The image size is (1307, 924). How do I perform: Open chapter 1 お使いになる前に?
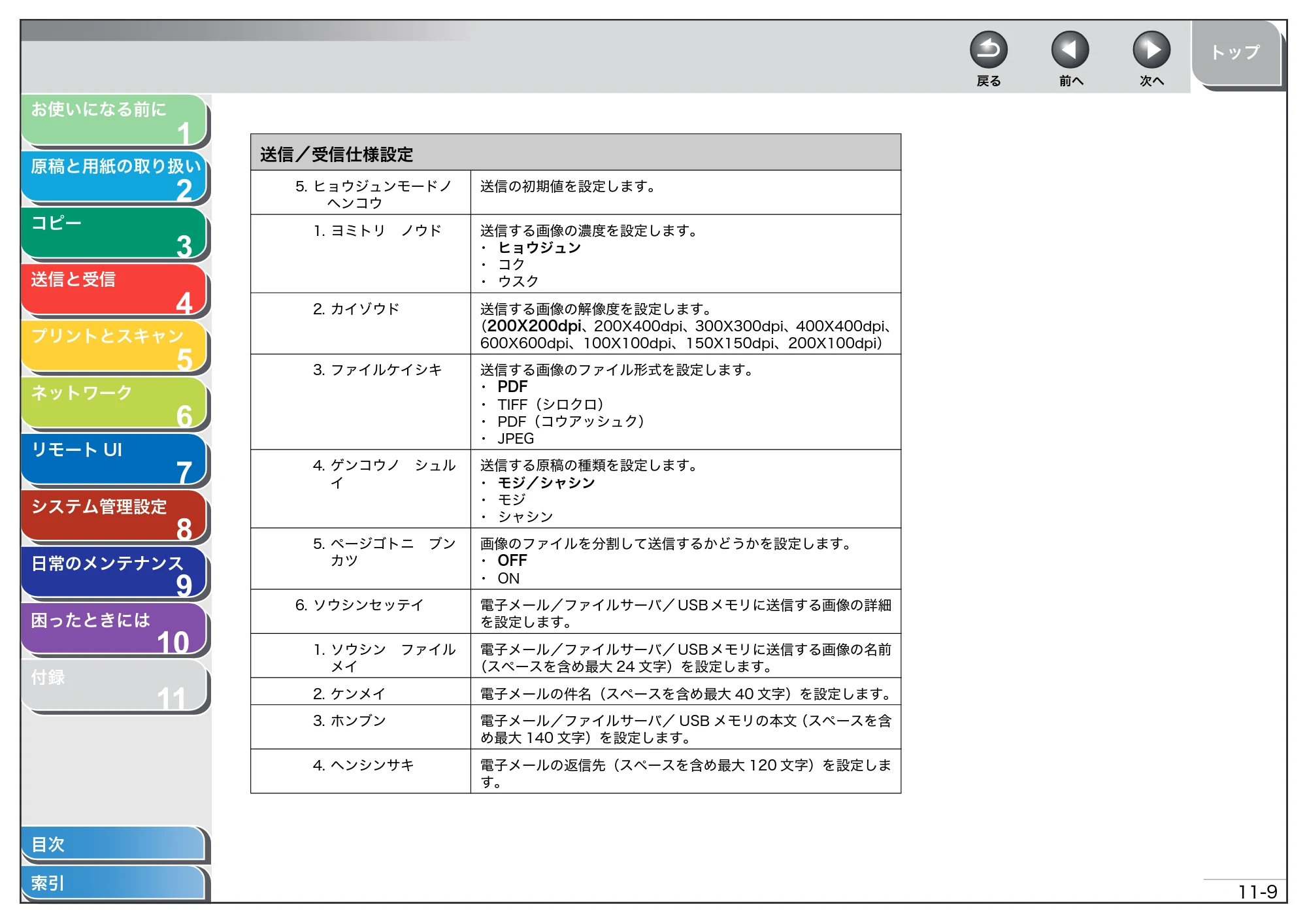[114, 120]
